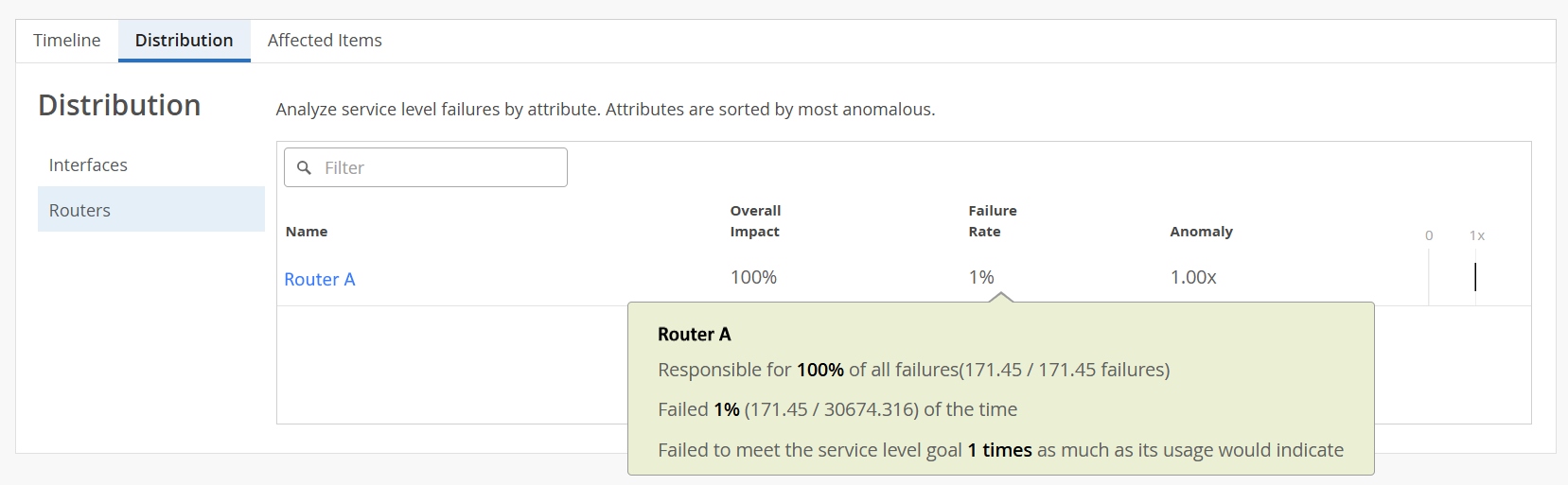This screenshot has height=485, width=1568.
Task: Sort by the Name column header
Action: click(307, 232)
